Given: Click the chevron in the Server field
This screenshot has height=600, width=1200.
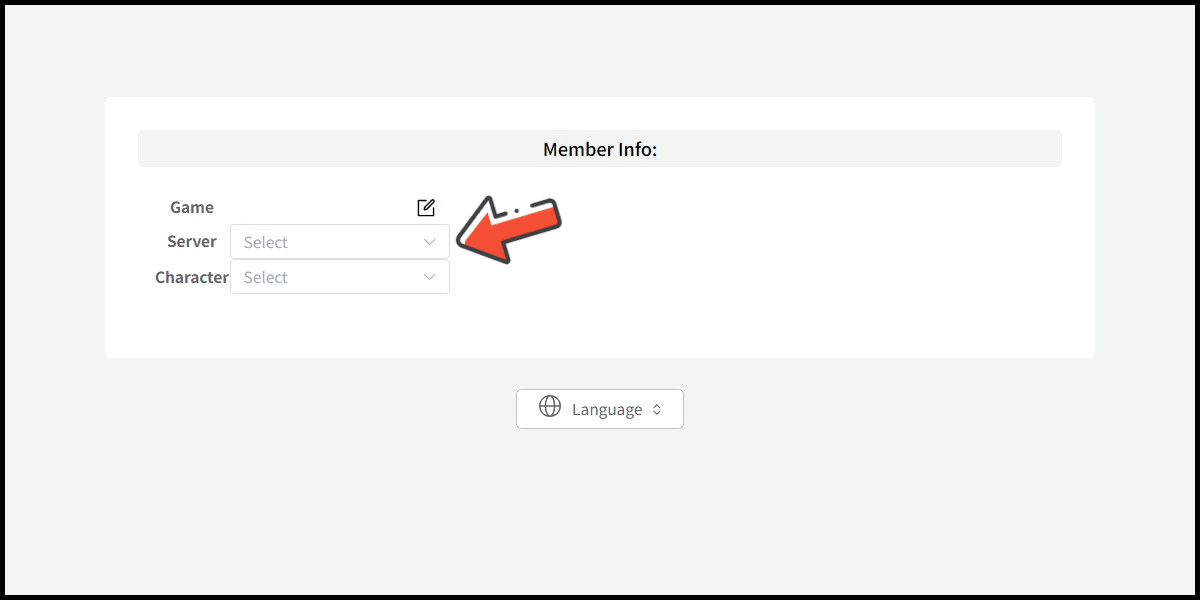Looking at the screenshot, I should [x=430, y=242].
